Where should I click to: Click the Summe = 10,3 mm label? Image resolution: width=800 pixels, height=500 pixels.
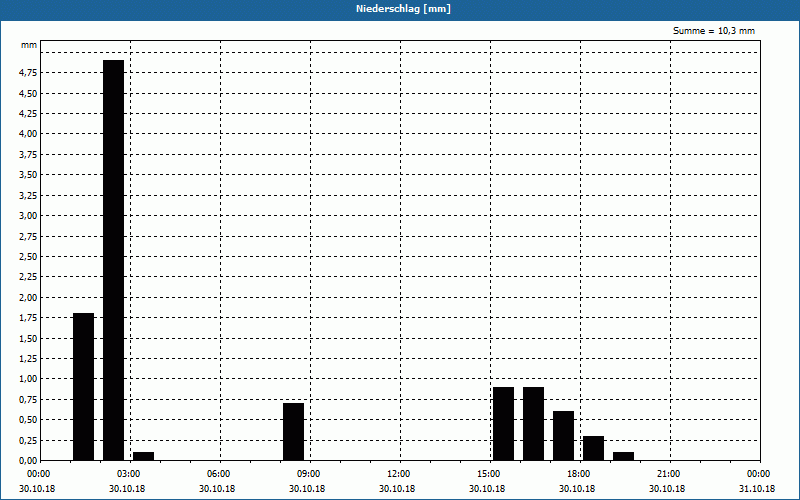714,31
